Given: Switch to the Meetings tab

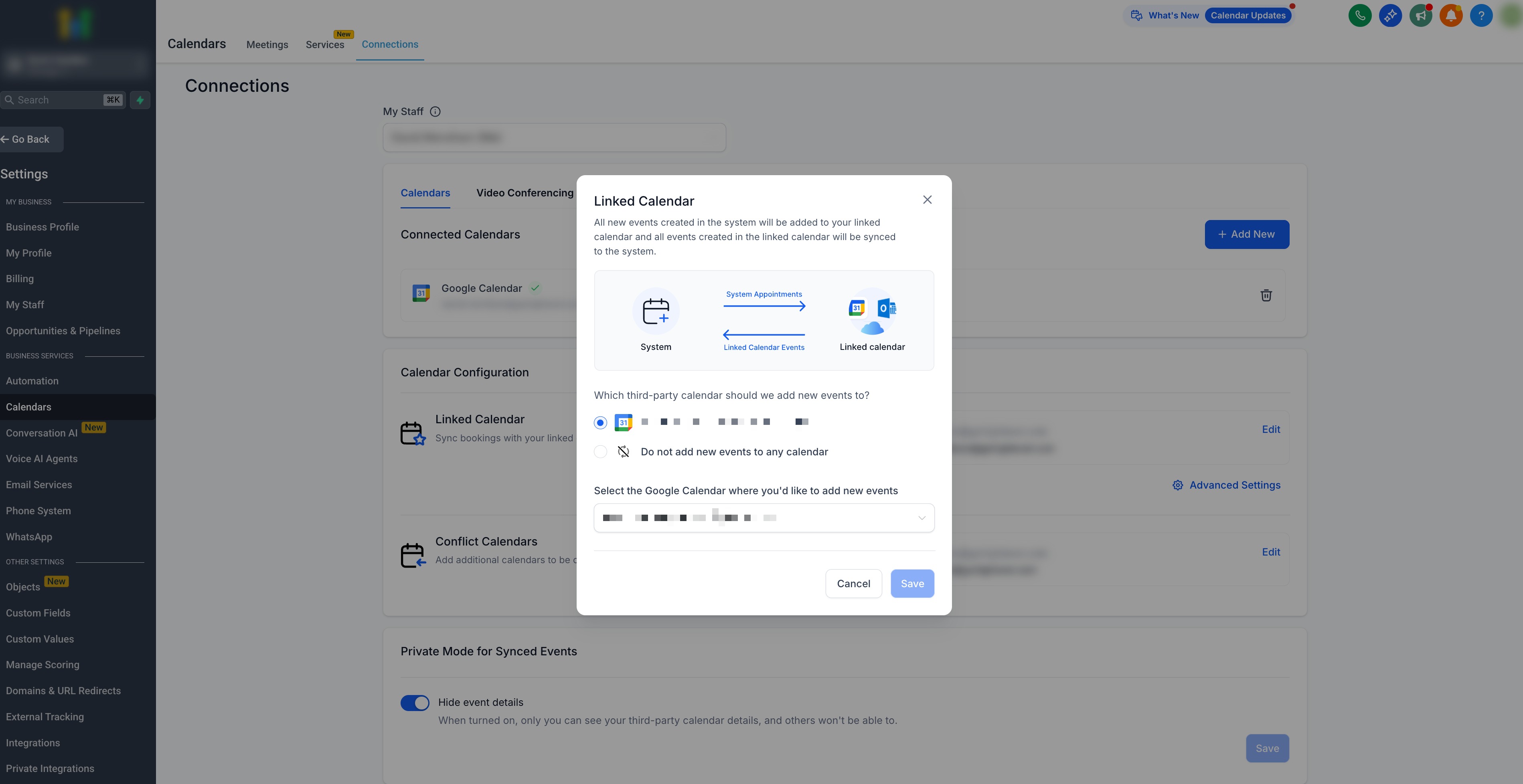Looking at the screenshot, I should [267, 45].
